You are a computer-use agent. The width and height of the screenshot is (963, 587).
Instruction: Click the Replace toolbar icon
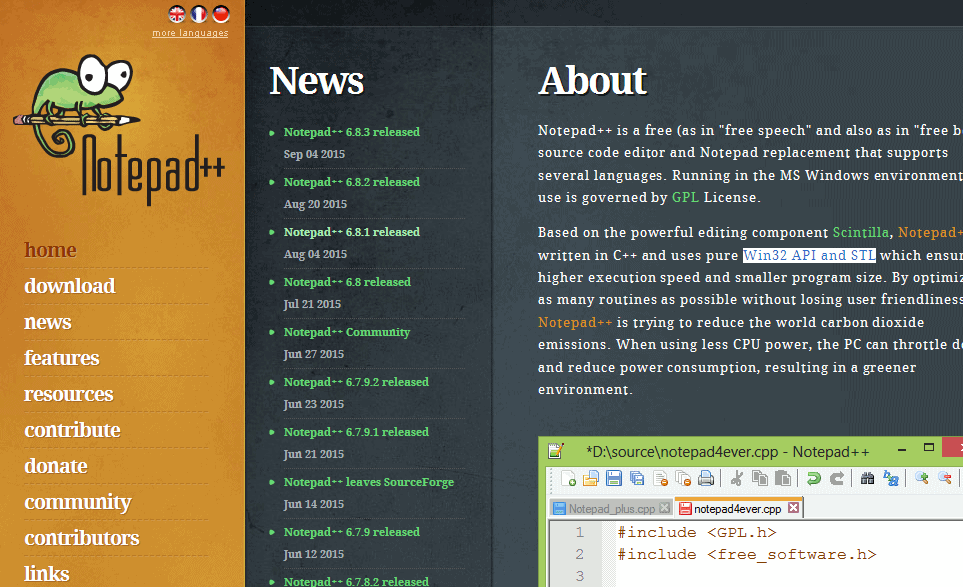coord(891,478)
